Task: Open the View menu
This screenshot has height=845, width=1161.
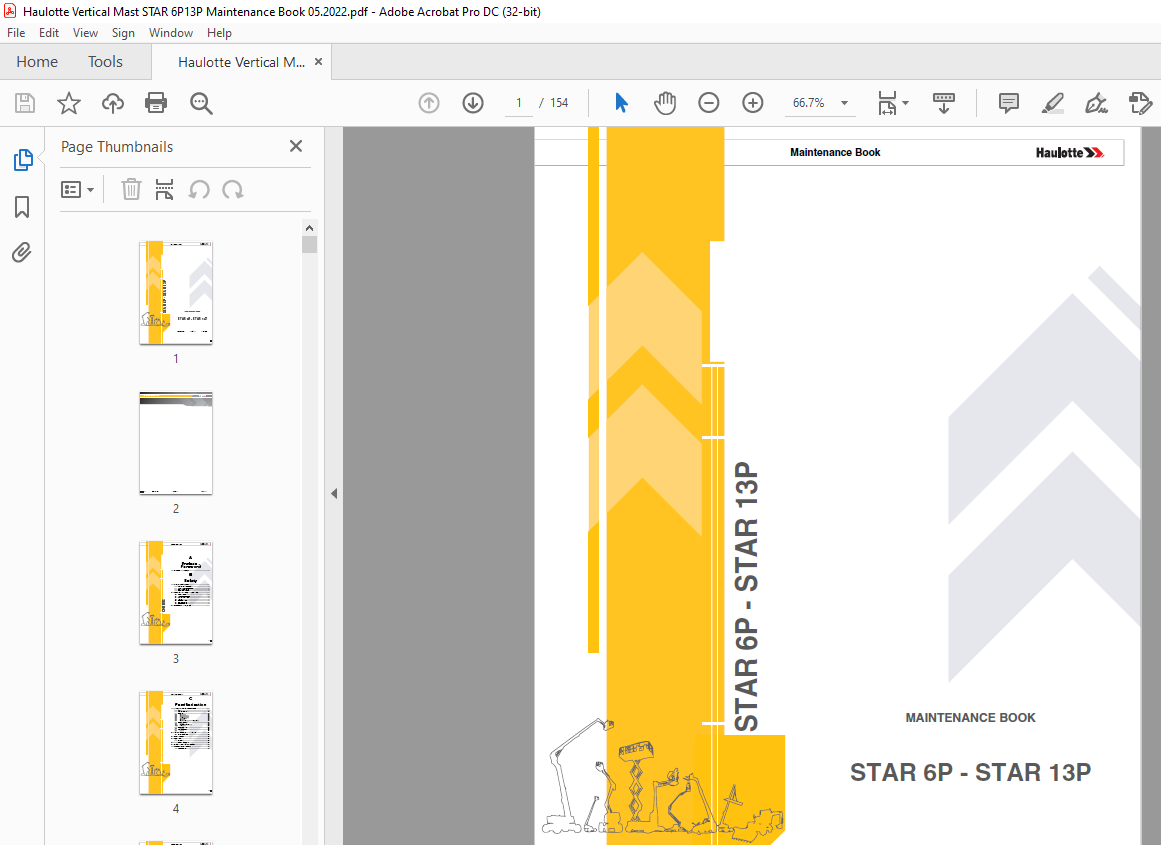Action: pyautogui.click(x=85, y=33)
